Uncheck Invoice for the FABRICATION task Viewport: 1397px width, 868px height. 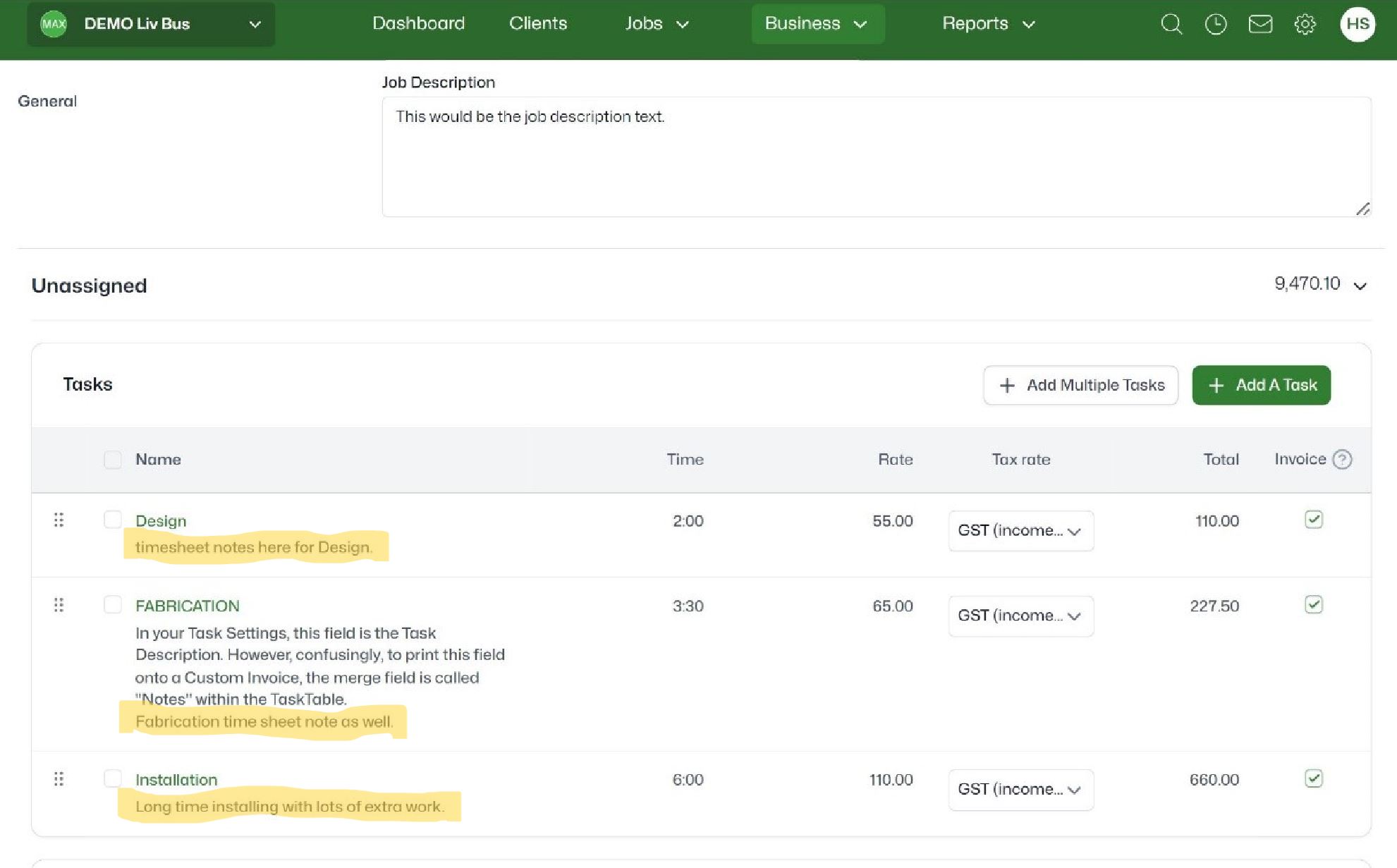coord(1313,605)
